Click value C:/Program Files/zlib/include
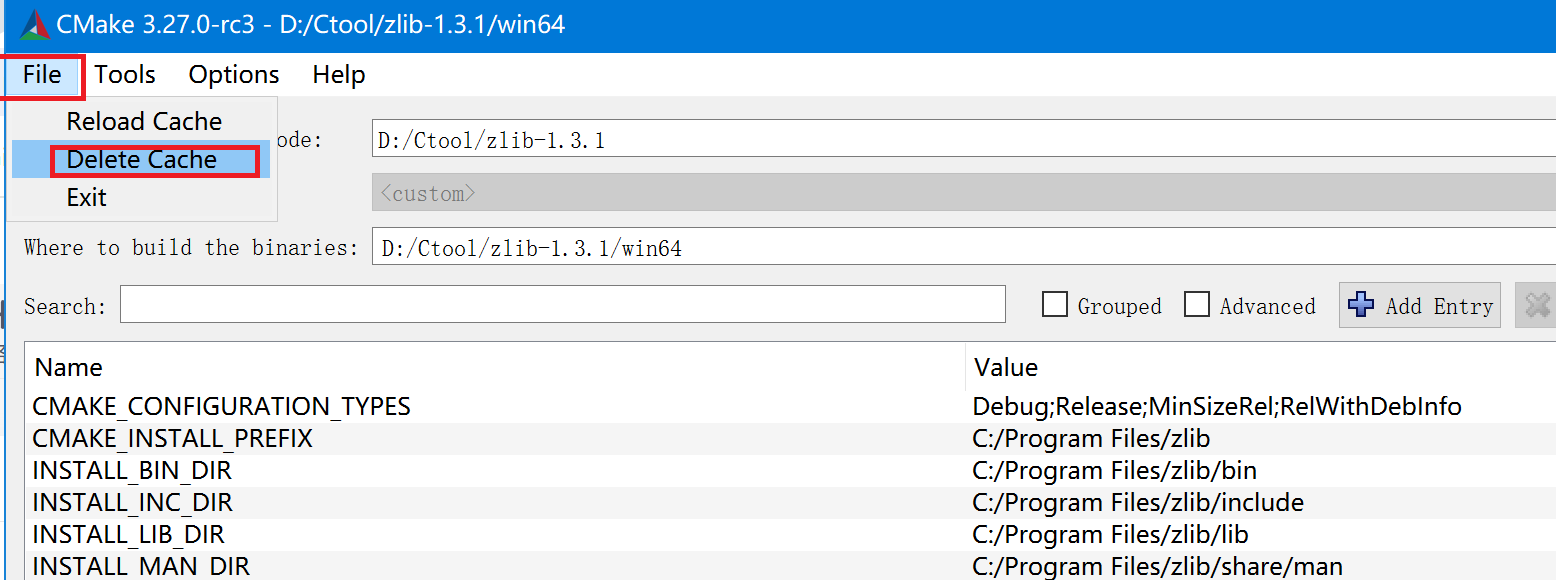Viewport: 1556px width, 580px height. [x=1138, y=503]
